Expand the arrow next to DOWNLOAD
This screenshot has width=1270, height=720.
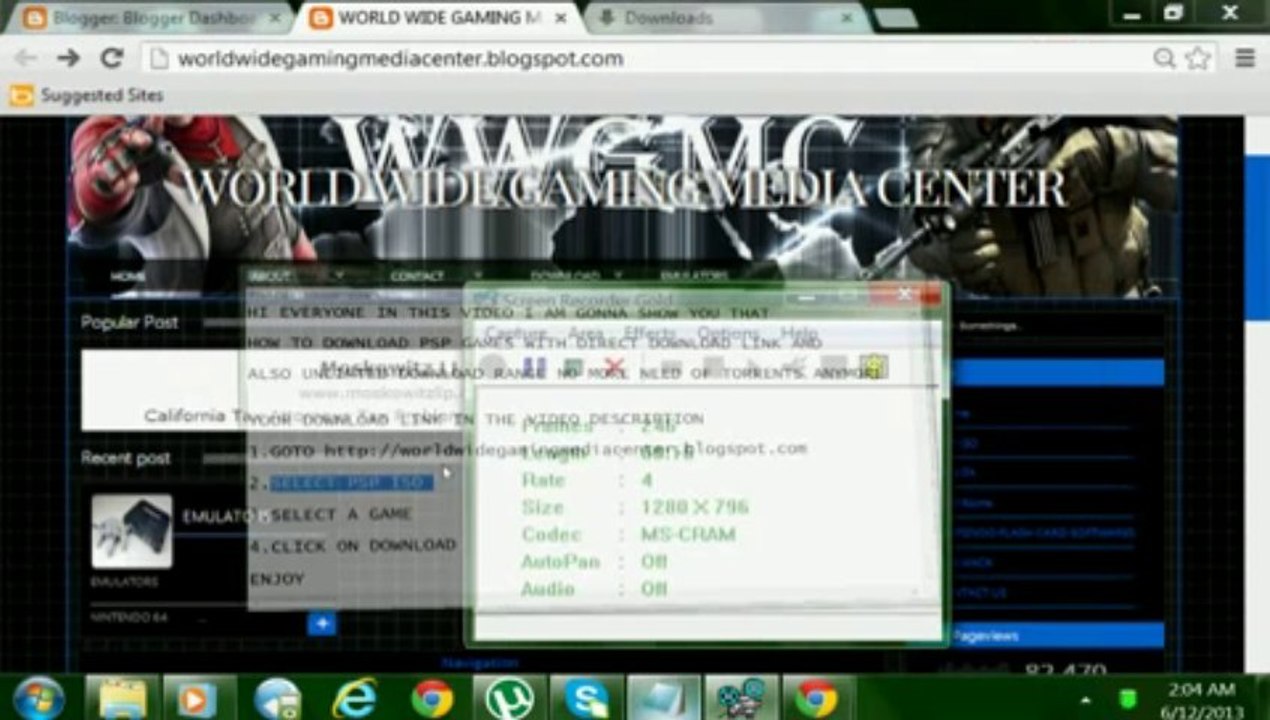click(618, 276)
